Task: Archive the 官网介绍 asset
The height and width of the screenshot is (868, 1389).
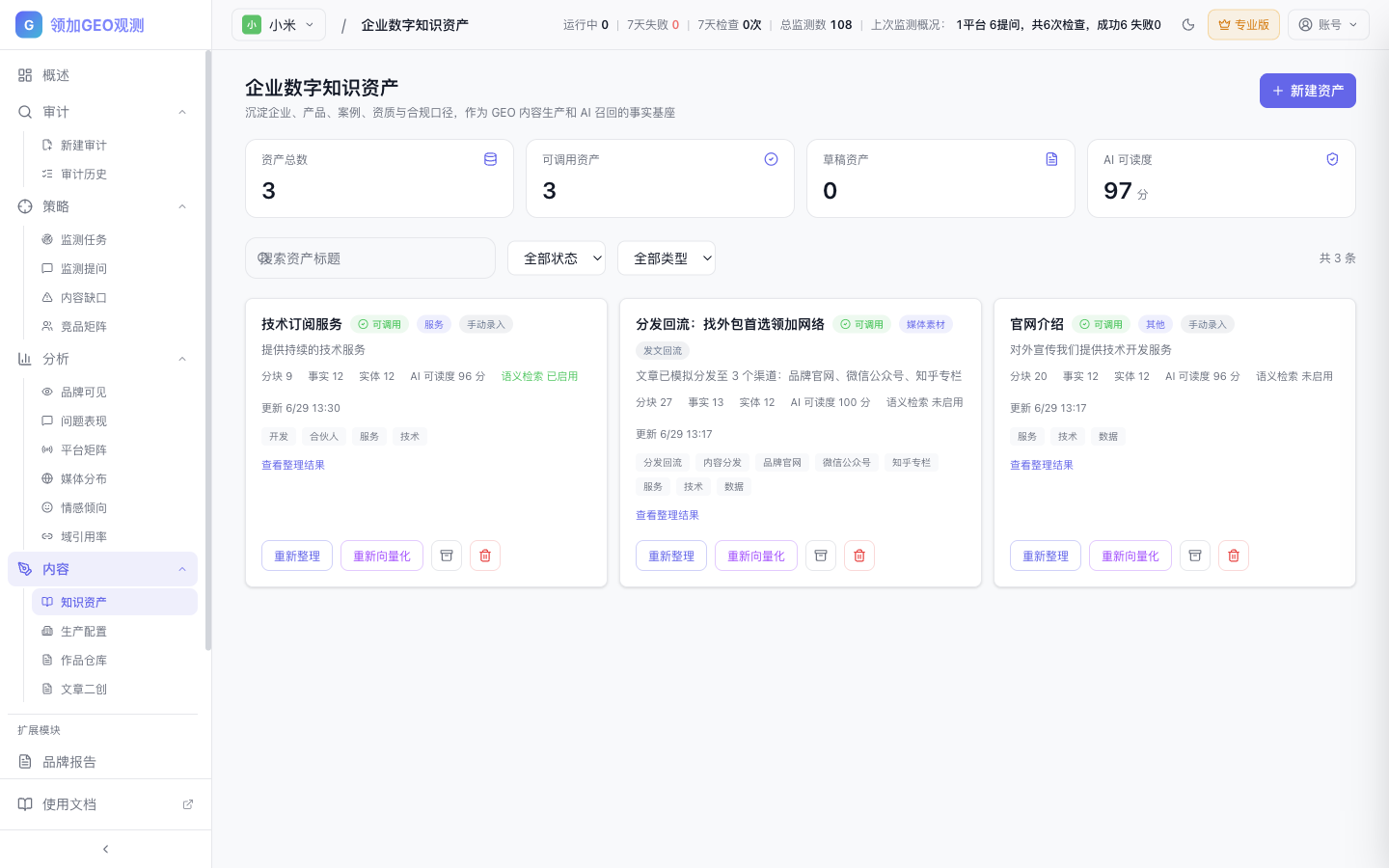Action: click(1195, 556)
